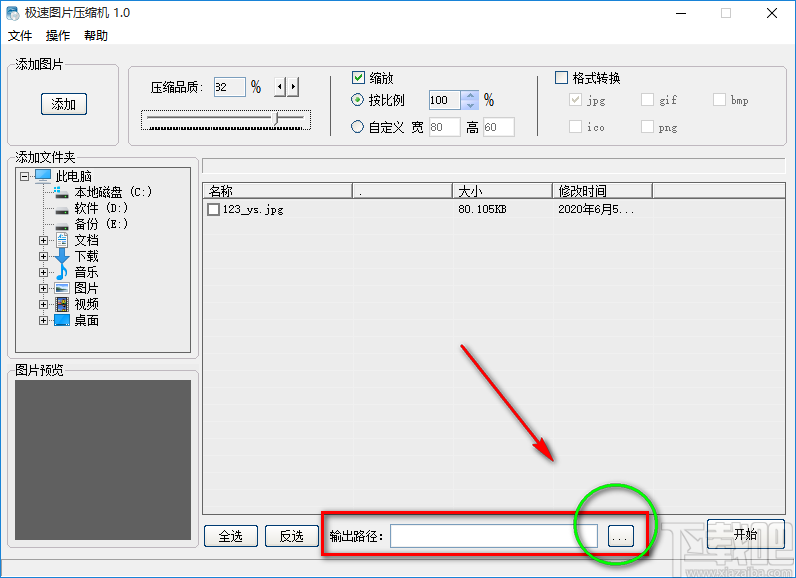Viewport: 796px width, 578px height.
Task: Toggle the bmp format checkbox
Action: [x=719, y=99]
